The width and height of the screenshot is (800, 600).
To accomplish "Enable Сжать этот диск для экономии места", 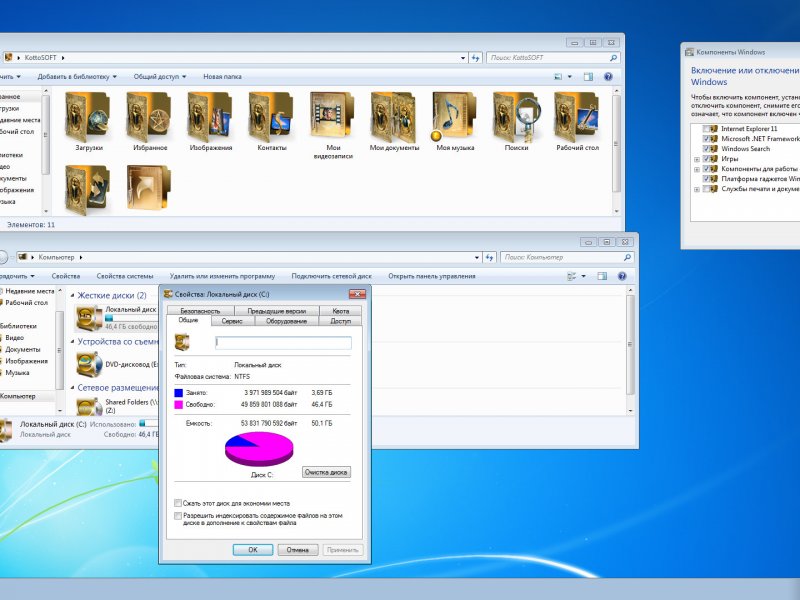I will (178, 503).
